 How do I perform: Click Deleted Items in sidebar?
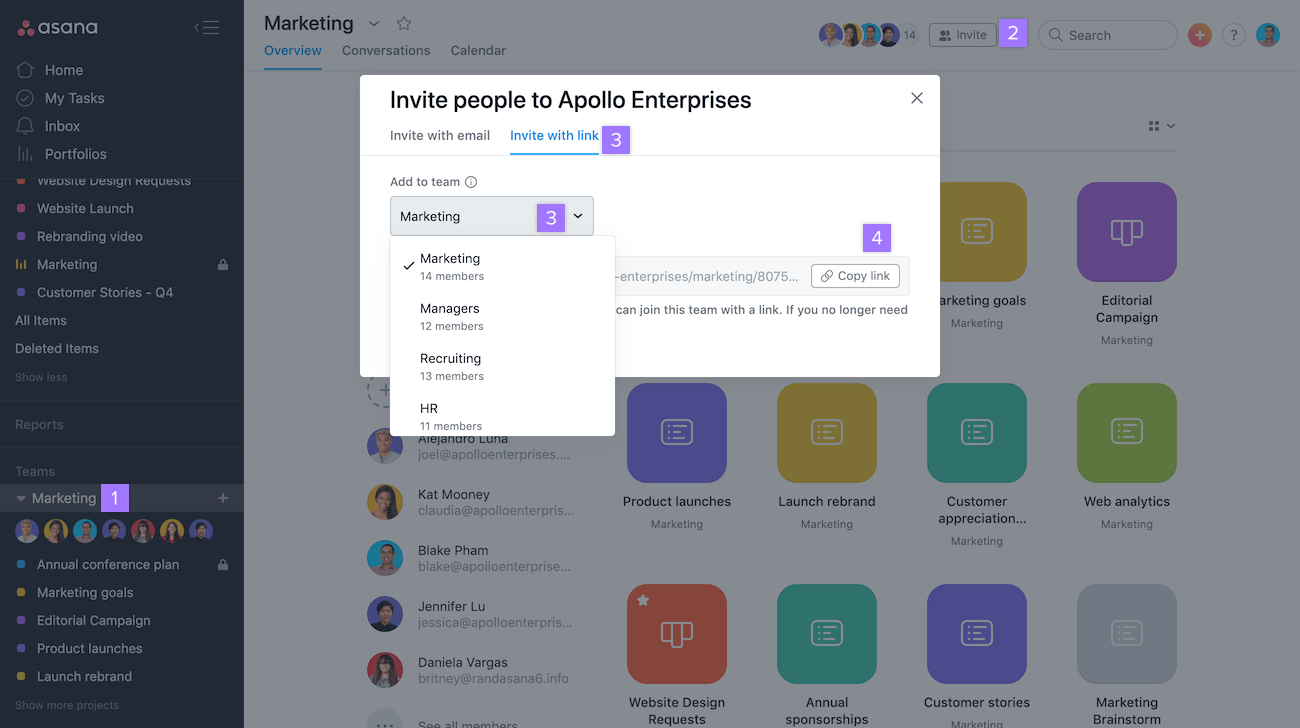tap(57, 348)
